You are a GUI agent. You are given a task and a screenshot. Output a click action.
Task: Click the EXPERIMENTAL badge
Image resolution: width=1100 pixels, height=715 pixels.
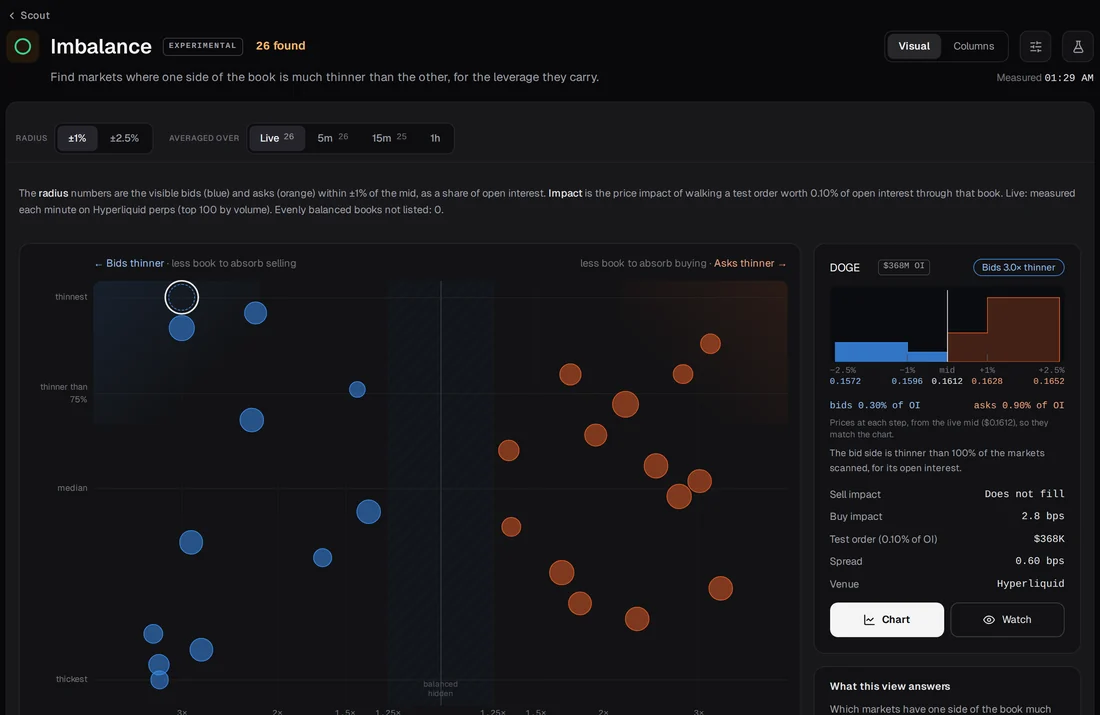tap(203, 46)
